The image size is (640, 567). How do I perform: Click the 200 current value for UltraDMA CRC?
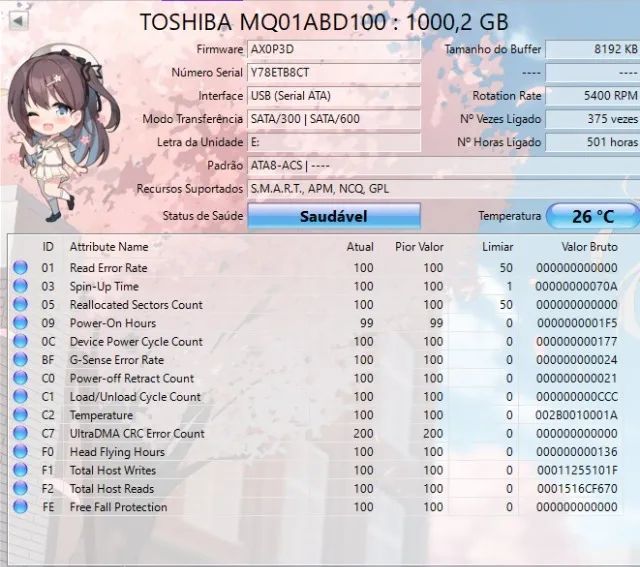pyautogui.click(x=363, y=434)
